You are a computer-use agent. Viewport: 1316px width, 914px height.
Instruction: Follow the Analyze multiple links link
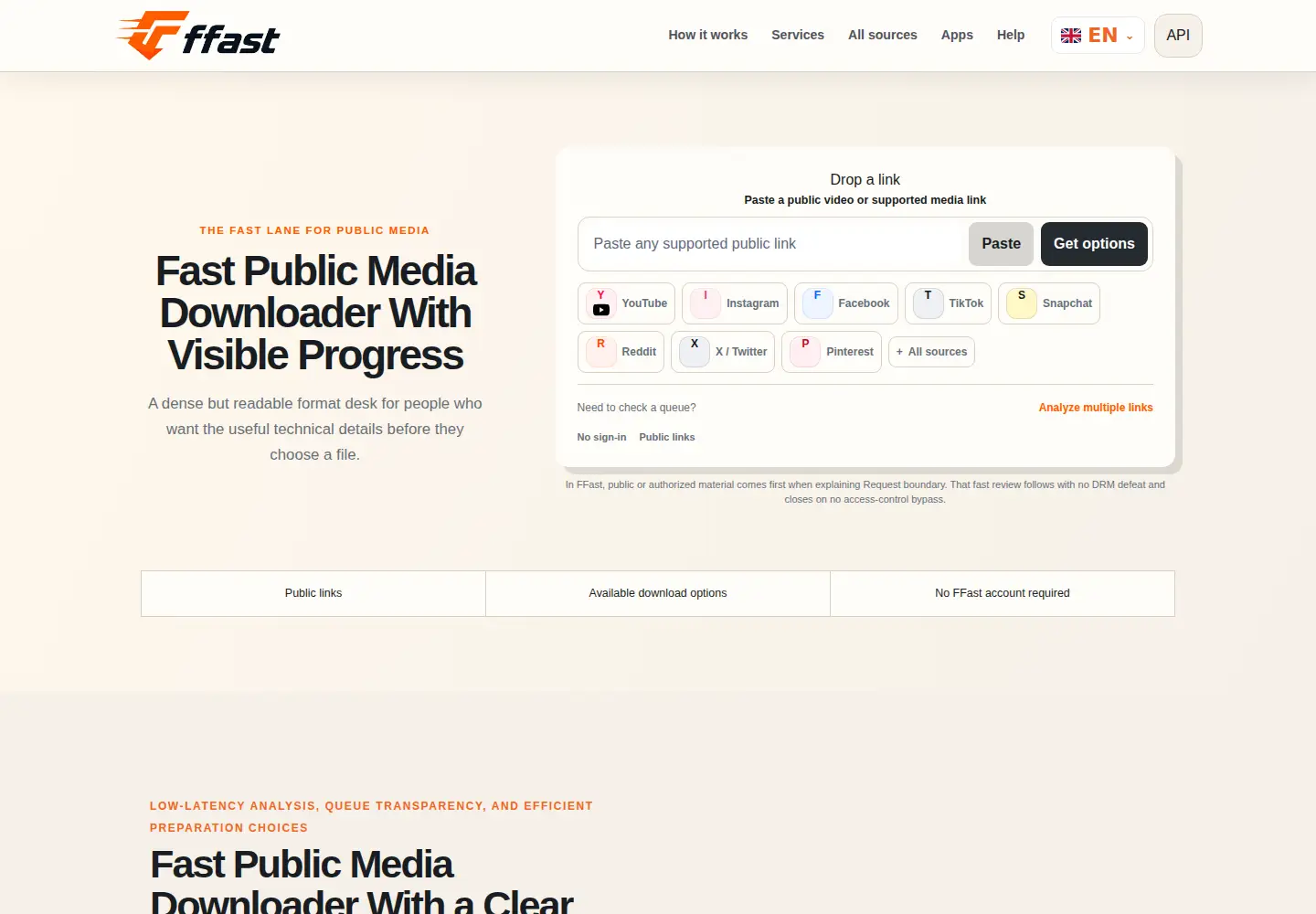point(1096,408)
